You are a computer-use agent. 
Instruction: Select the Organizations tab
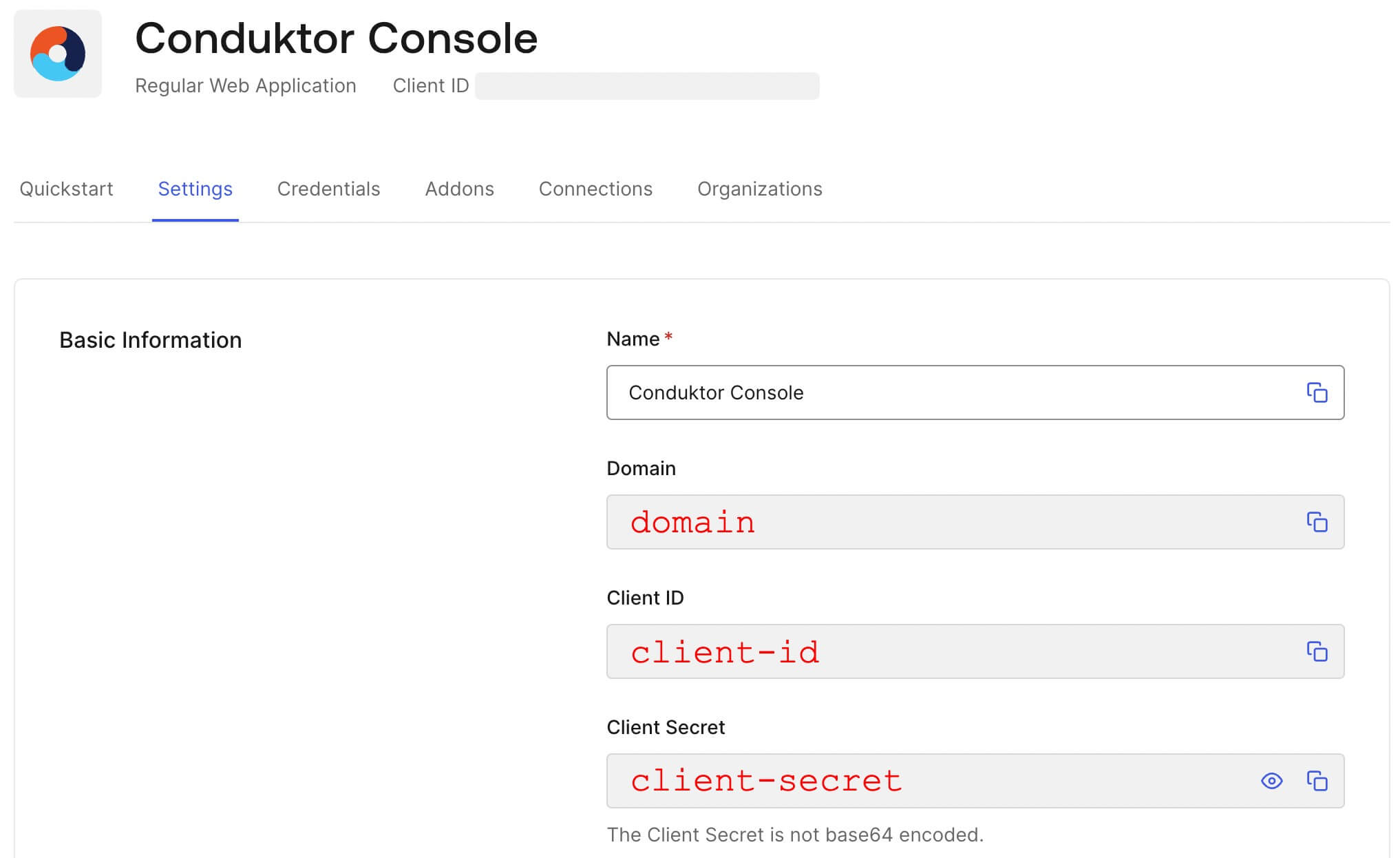[x=759, y=188]
